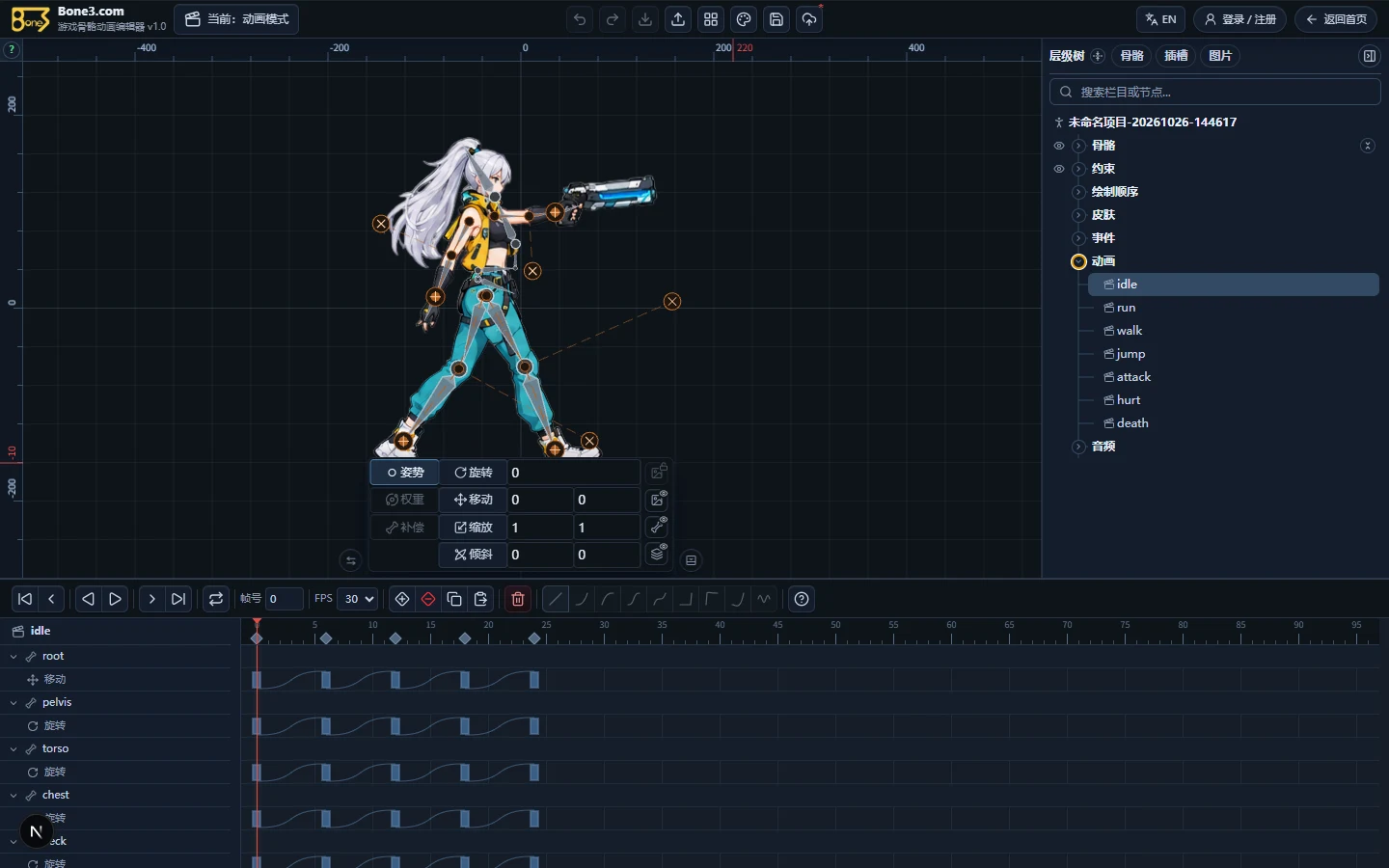Play the animation forward

click(x=115, y=599)
